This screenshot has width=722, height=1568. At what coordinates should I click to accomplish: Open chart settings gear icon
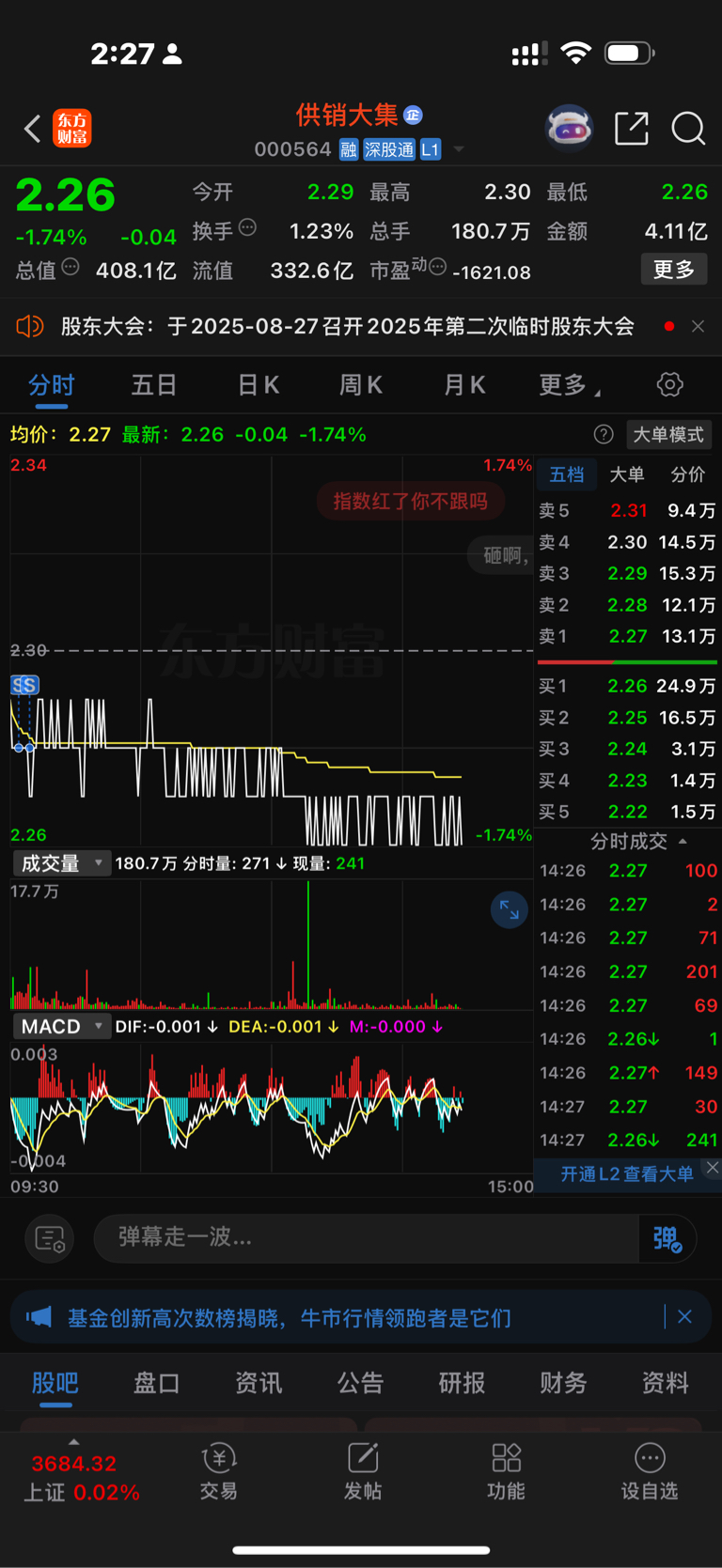[669, 384]
